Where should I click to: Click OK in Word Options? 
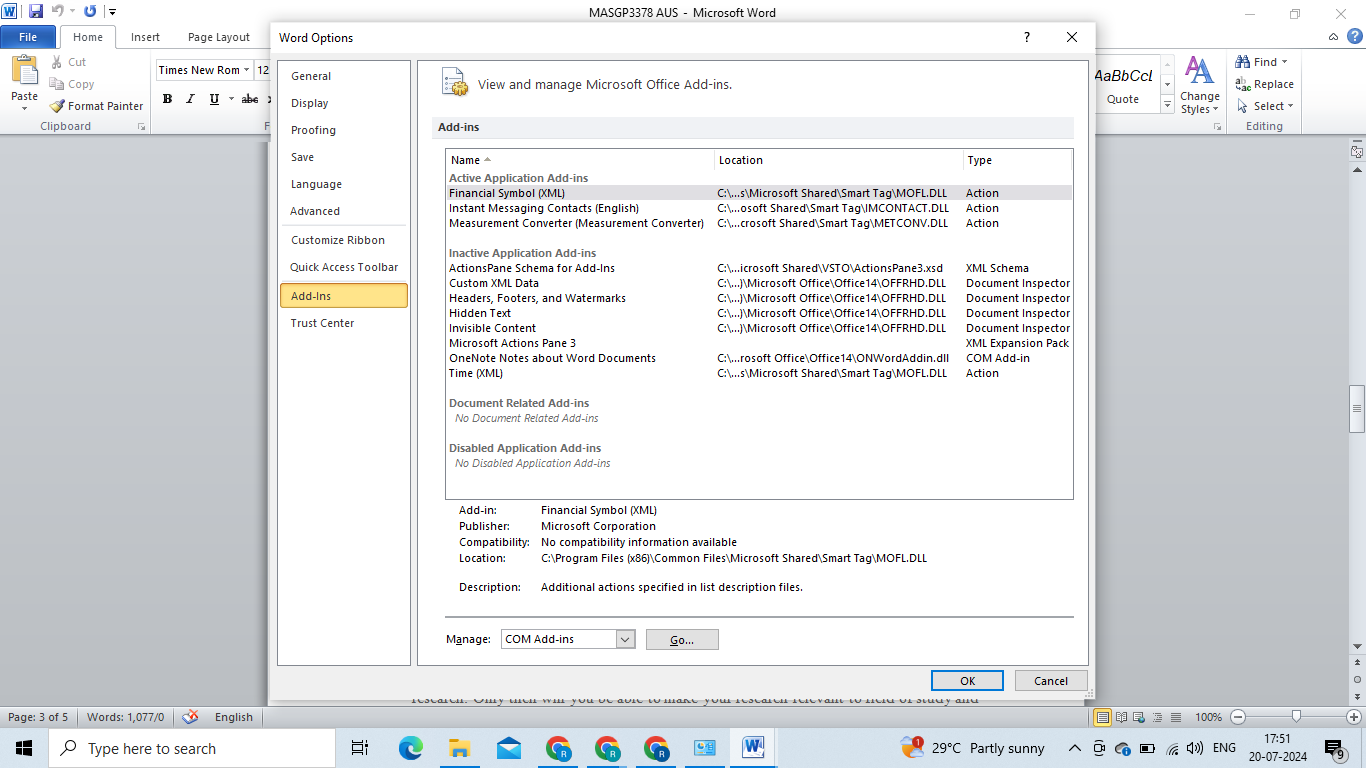(x=967, y=680)
